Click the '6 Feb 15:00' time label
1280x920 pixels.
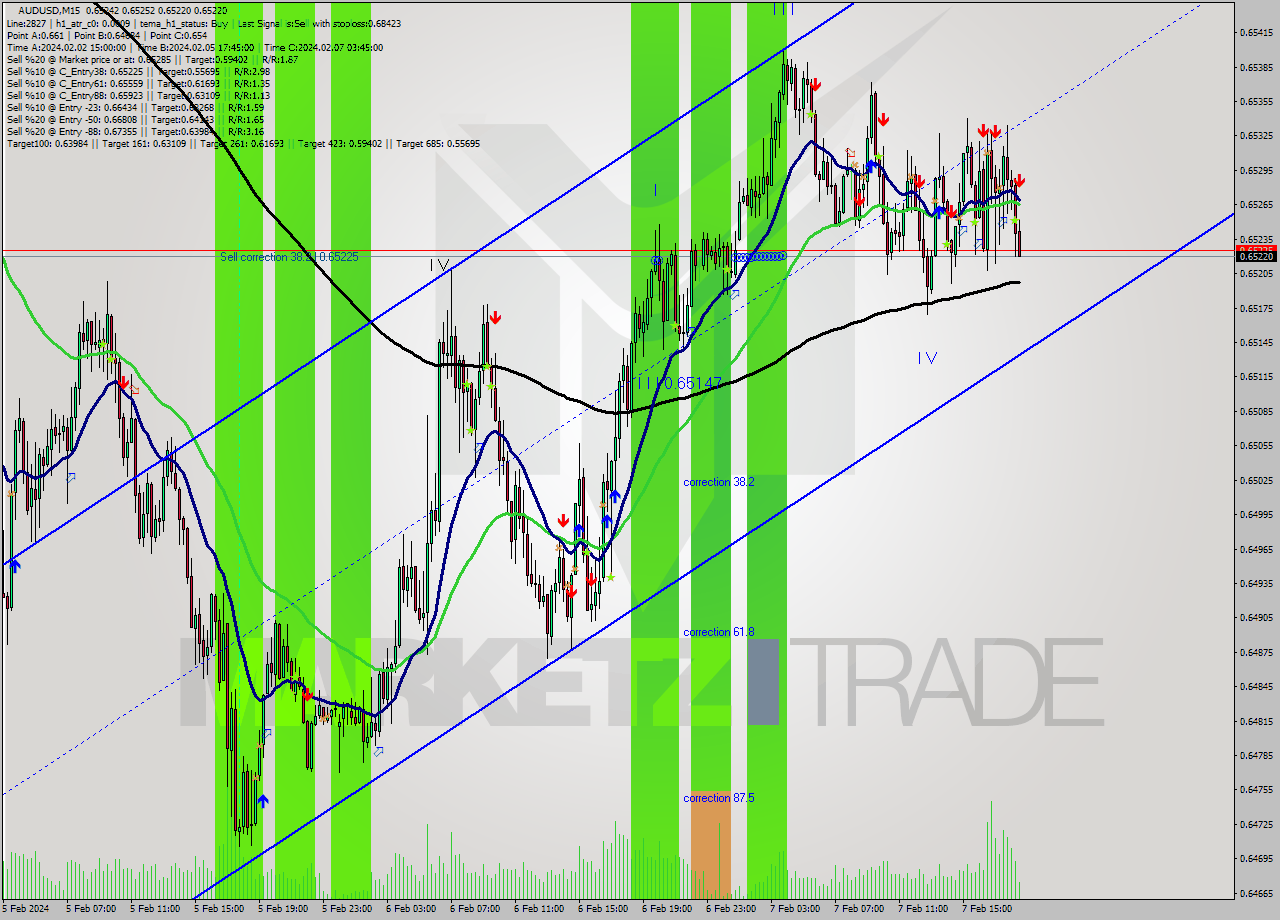click(x=603, y=909)
